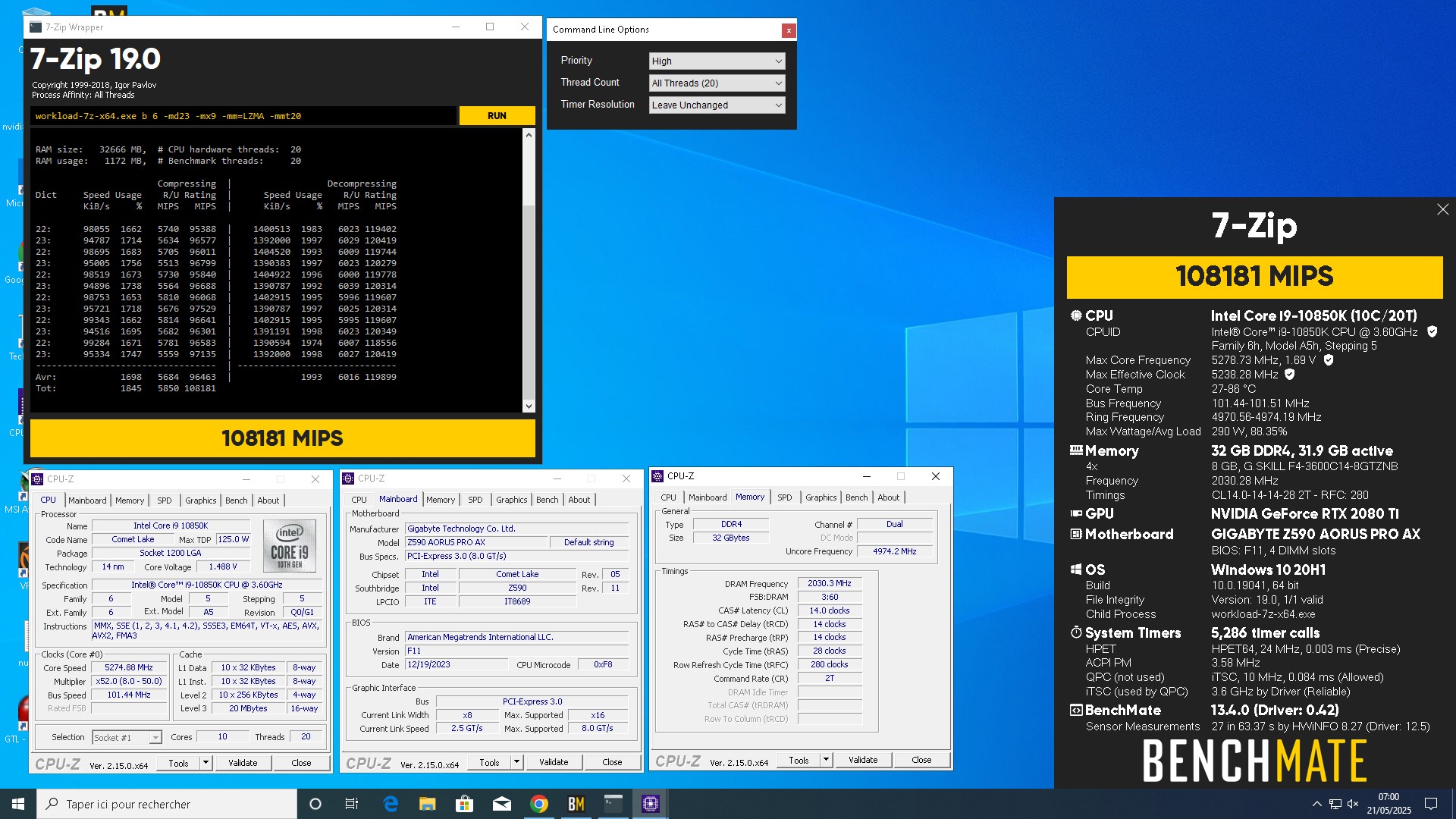
Task: Click the Max Core Frequency verified shield icon
Action: pos(1328,360)
